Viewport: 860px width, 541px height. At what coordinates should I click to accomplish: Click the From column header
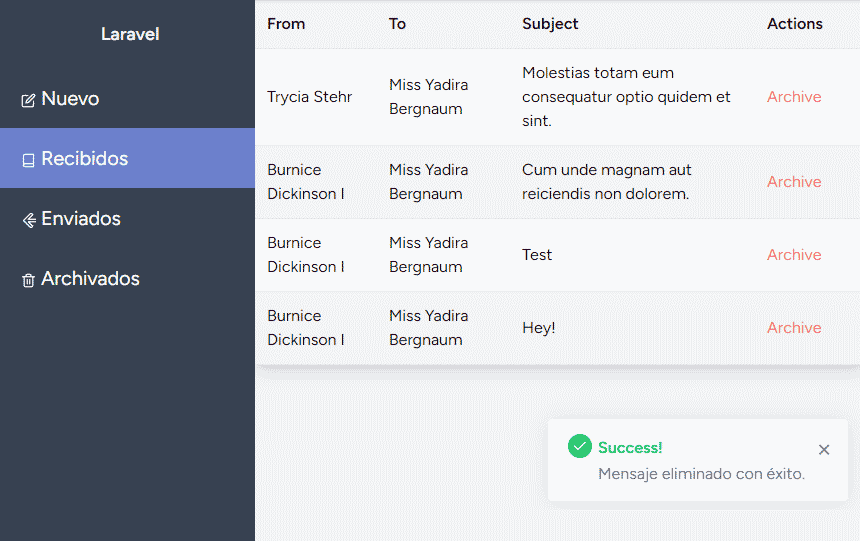point(286,24)
